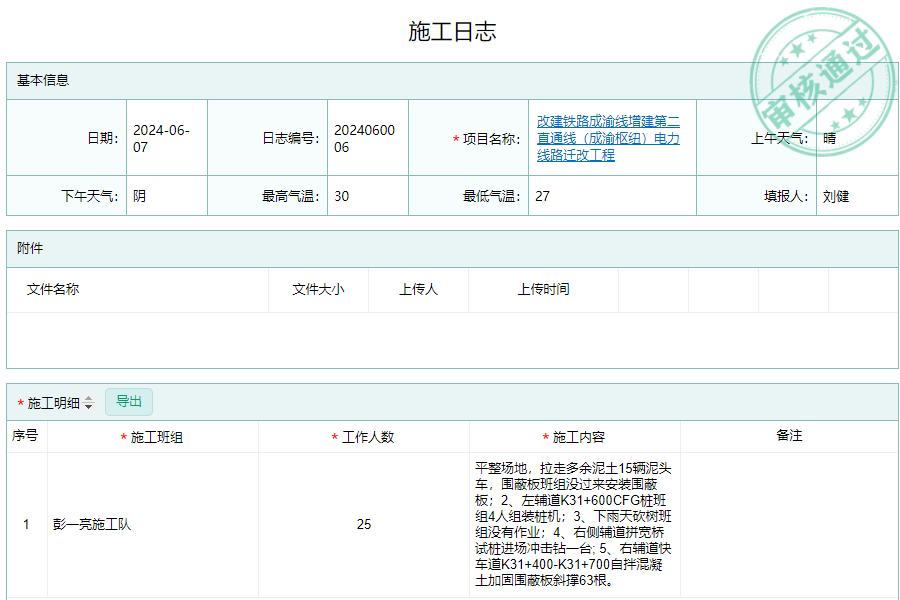
Task: Click the 填报人 value 刘健
Action: coord(836,196)
